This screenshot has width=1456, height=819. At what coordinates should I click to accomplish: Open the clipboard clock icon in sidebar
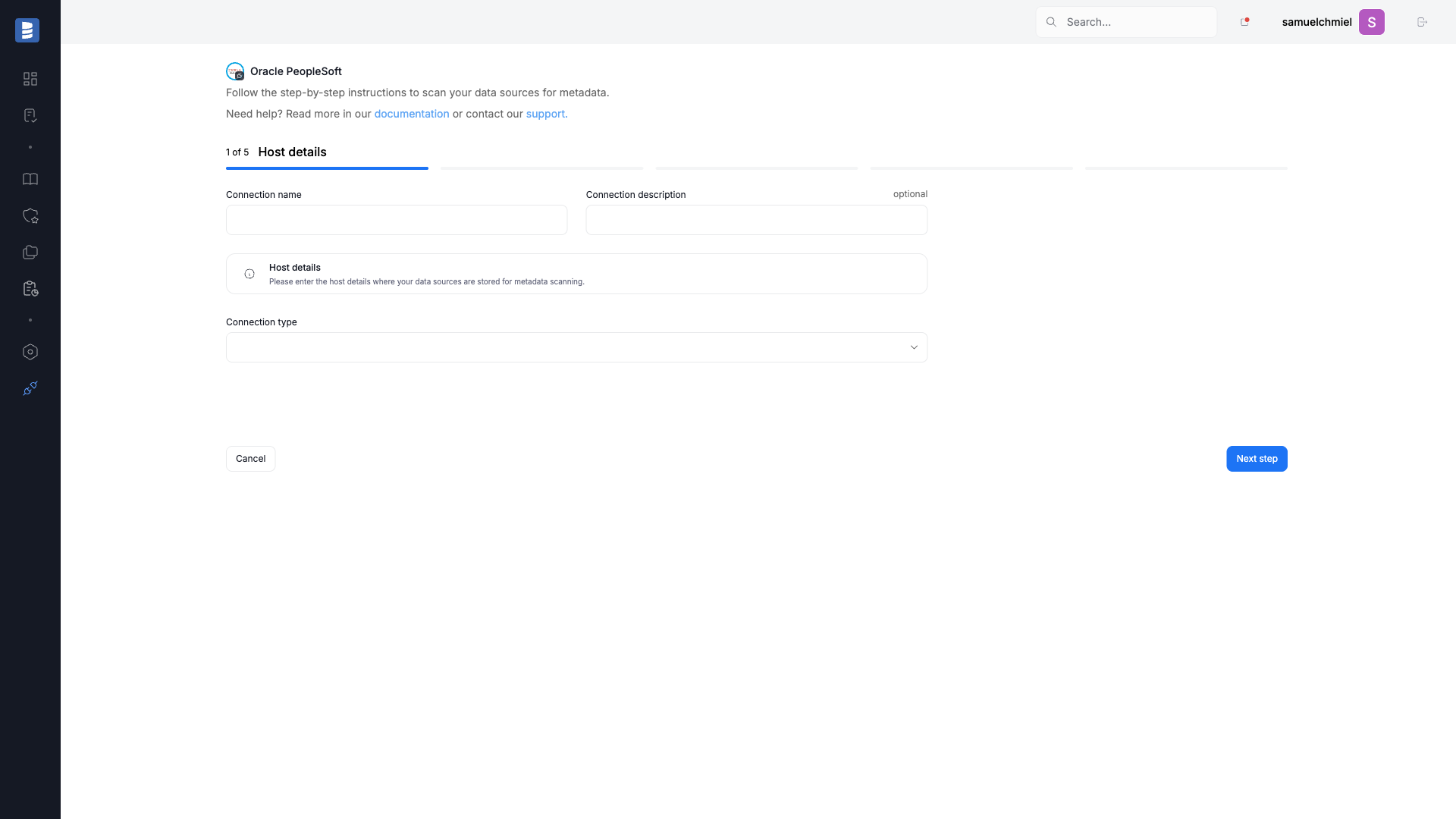[30, 288]
